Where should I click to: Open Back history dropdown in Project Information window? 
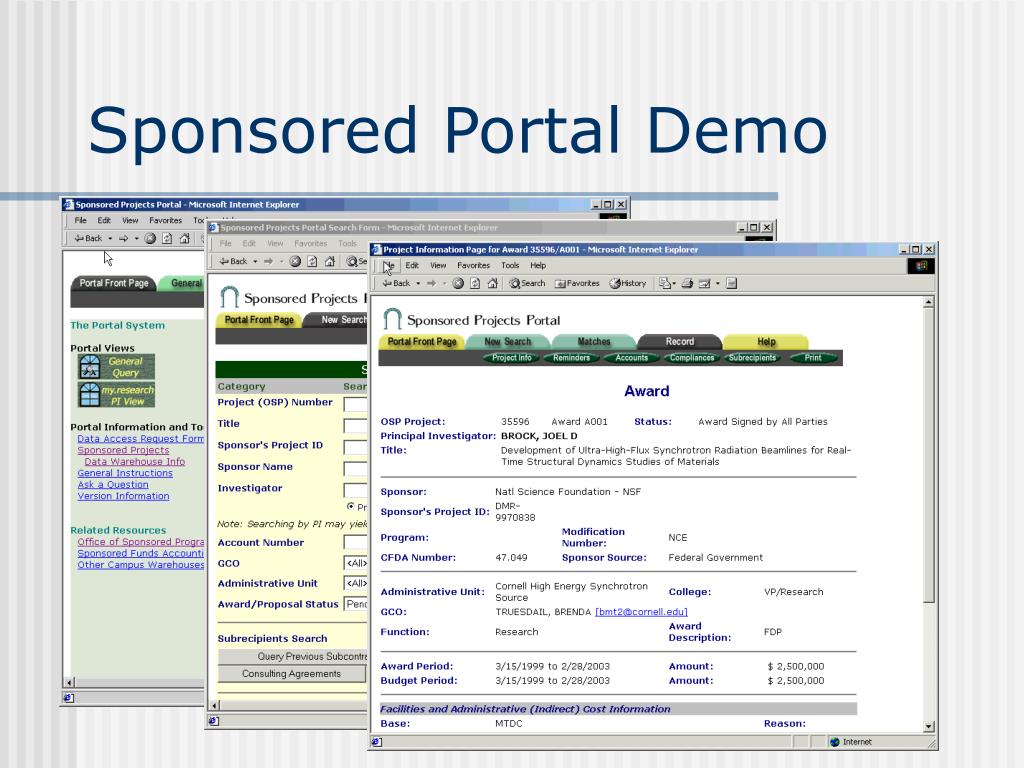pyautogui.click(x=418, y=283)
